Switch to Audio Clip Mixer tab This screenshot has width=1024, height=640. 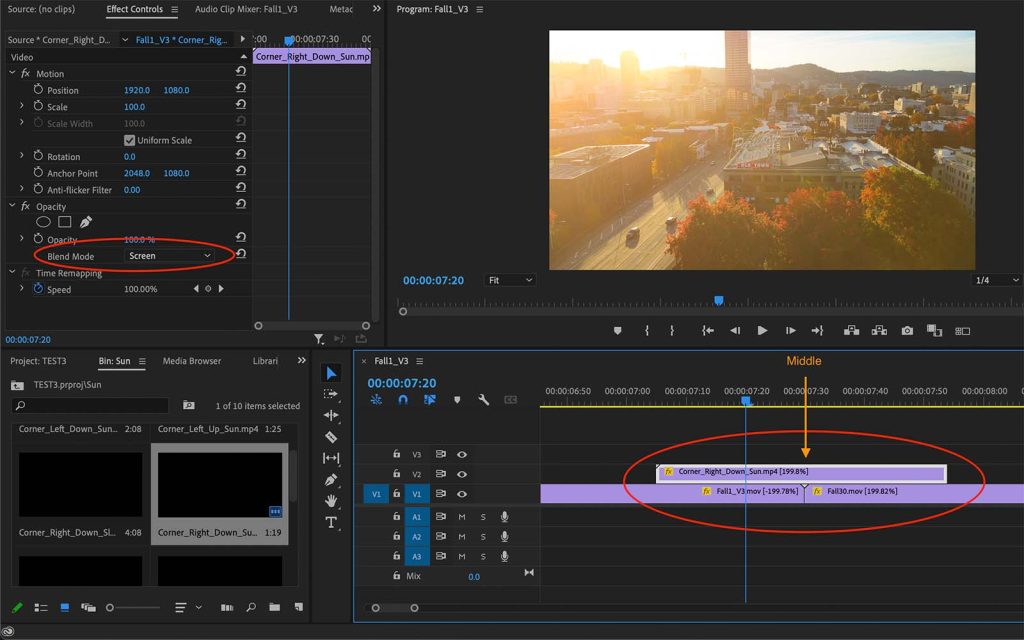click(248, 10)
